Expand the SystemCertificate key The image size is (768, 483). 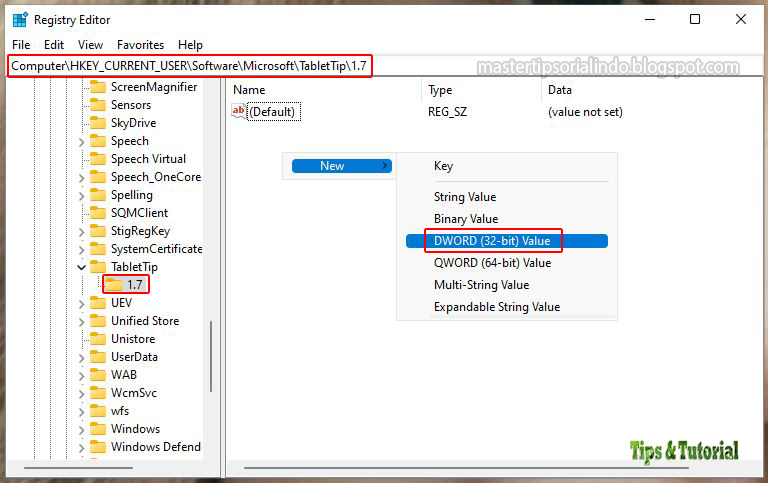coord(81,250)
